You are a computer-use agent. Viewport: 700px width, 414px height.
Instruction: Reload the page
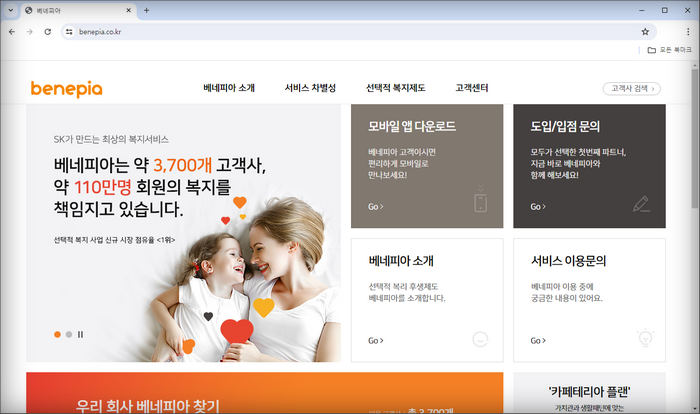pyautogui.click(x=48, y=32)
